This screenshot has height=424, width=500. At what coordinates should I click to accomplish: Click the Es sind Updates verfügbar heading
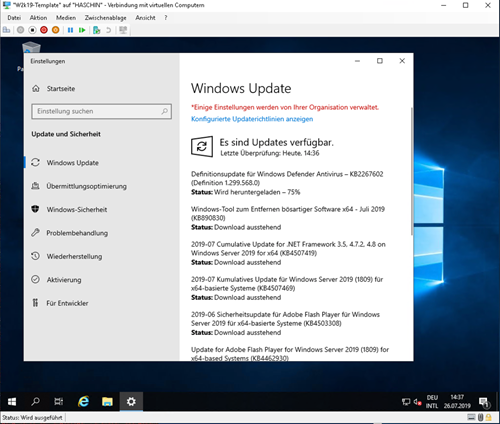pyautogui.click(x=276, y=142)
